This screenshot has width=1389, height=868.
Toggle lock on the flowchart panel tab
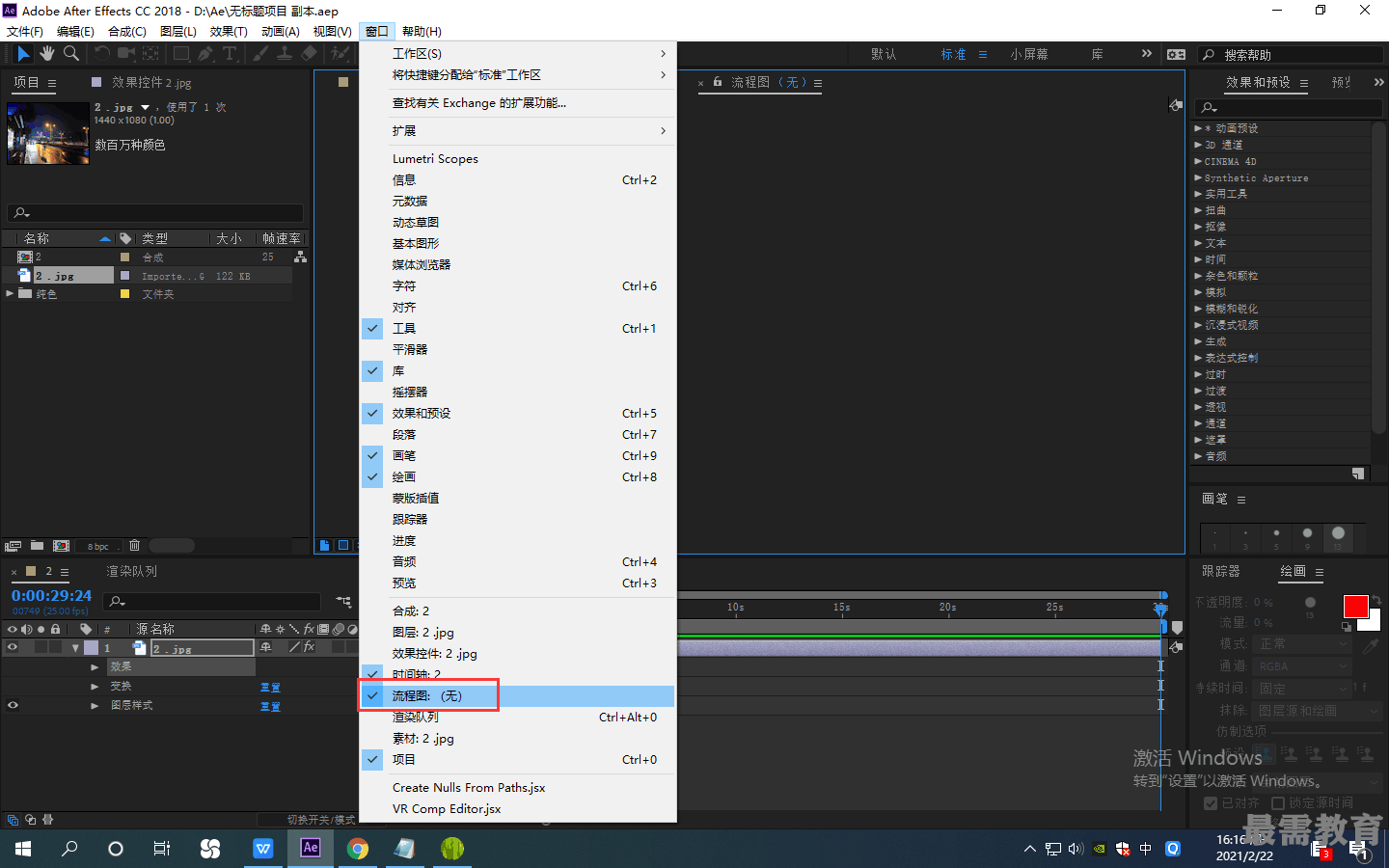(x=718, y=82)
